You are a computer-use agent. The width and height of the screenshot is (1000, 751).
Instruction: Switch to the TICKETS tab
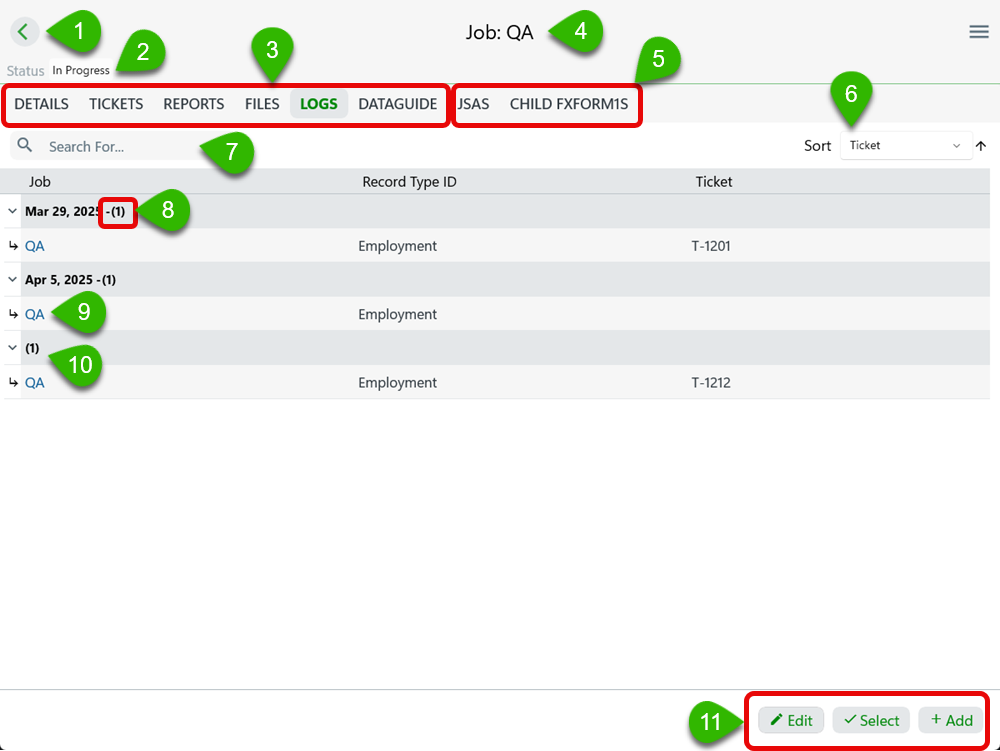pos(116,104)
